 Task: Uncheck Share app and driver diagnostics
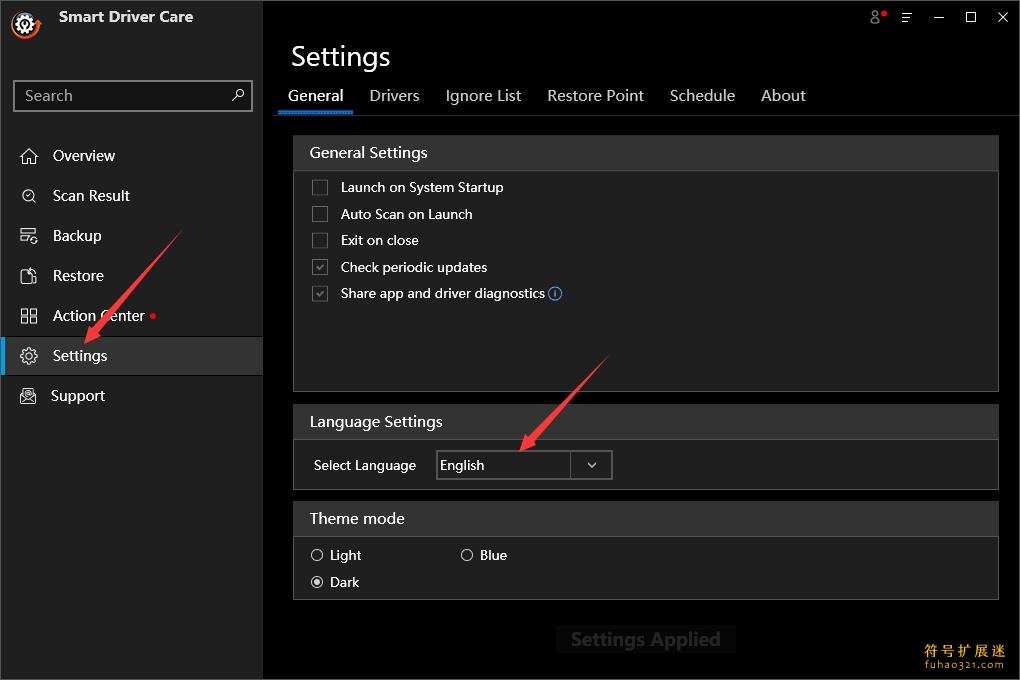pyautogui.click(x=320, y=293)
